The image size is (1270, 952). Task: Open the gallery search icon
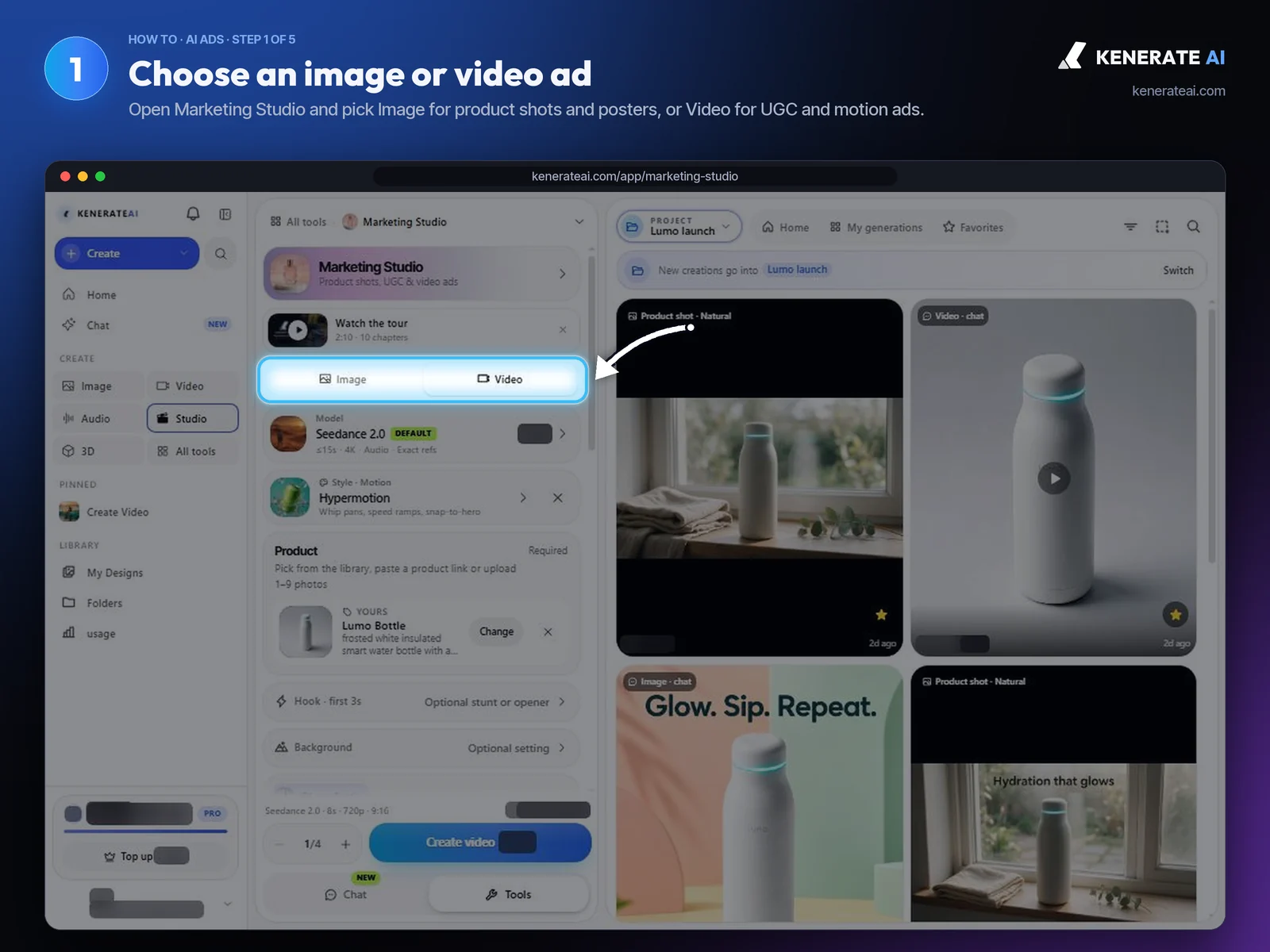pyautogui.click(x=1193, y=227)
